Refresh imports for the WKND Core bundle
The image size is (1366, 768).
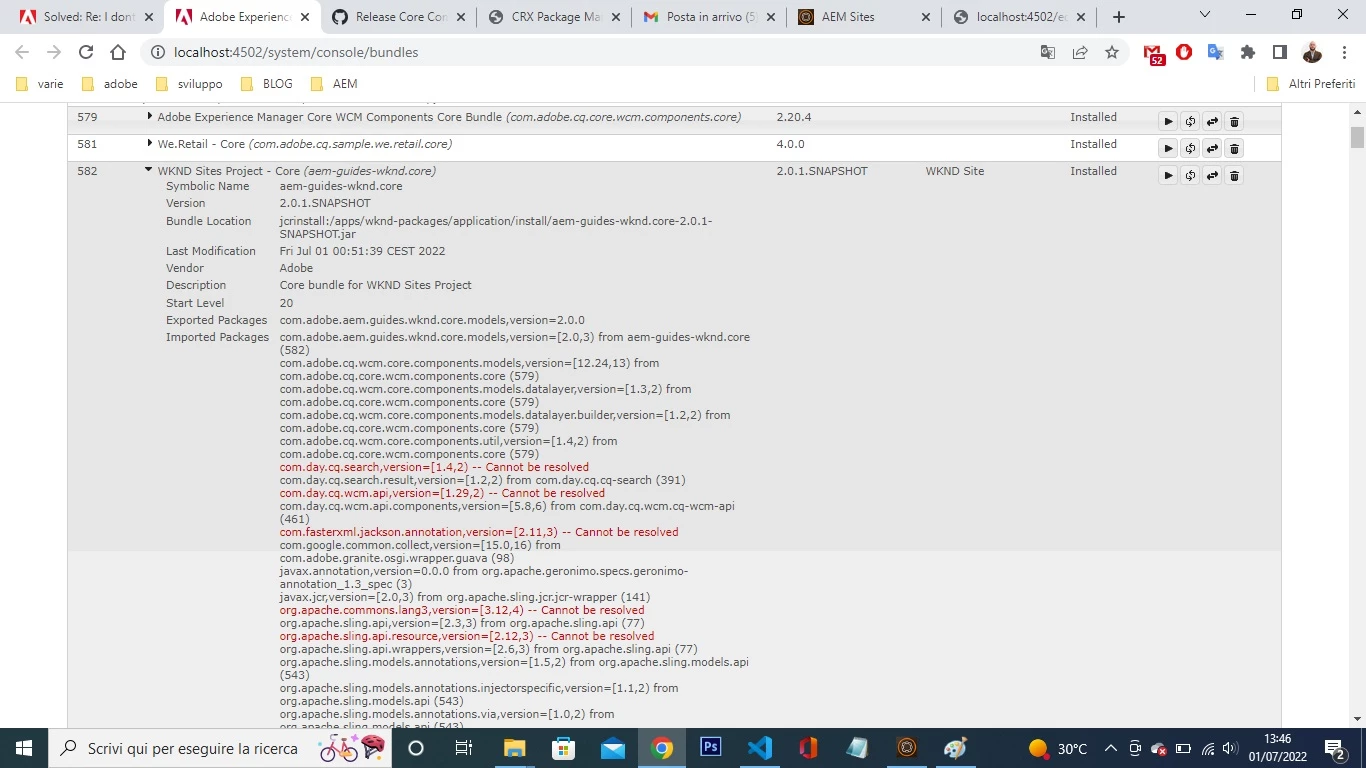tap(1190, 175)
